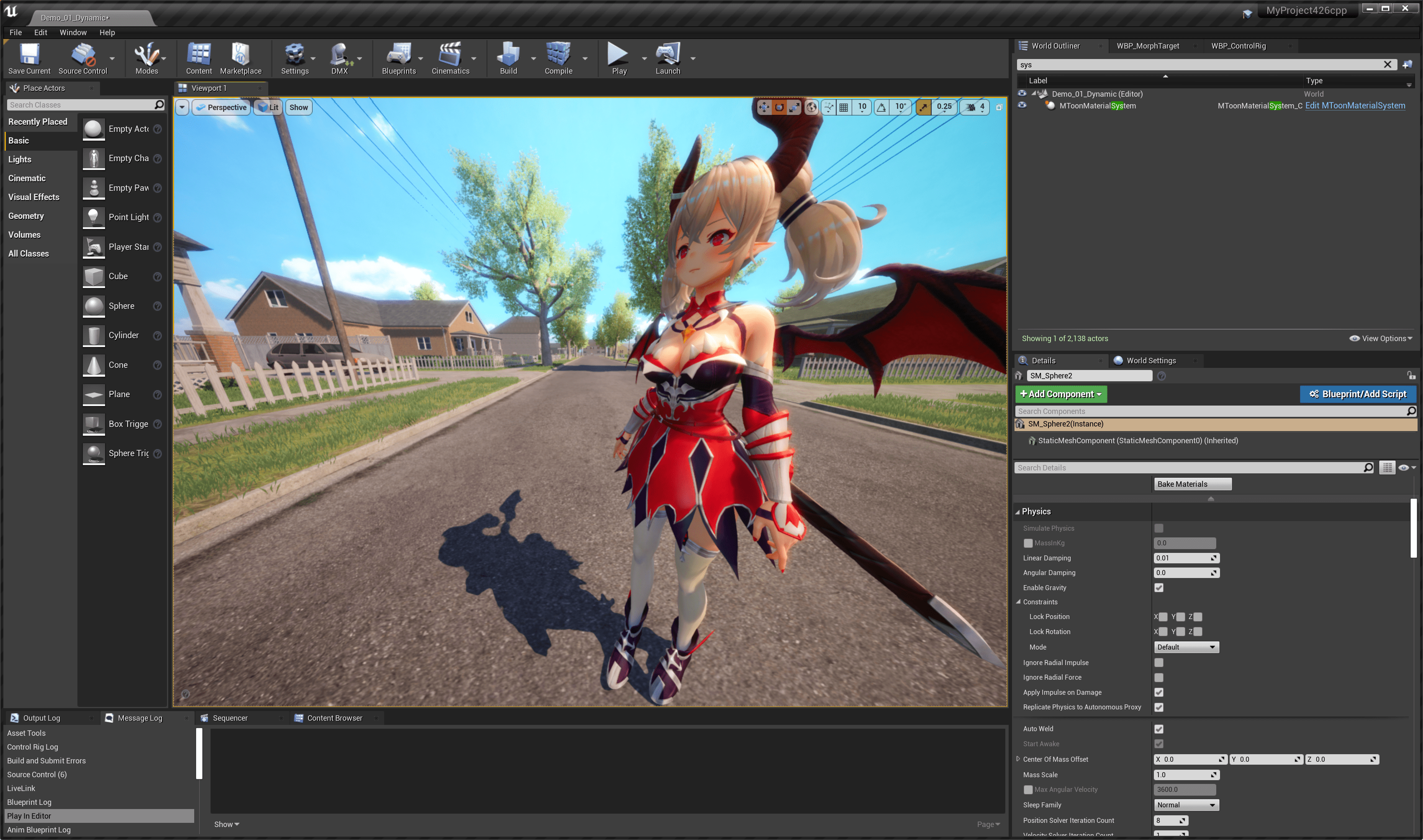Expand the Center Of Mass Offset property

pyautogui.click(x=1018, y=759)
